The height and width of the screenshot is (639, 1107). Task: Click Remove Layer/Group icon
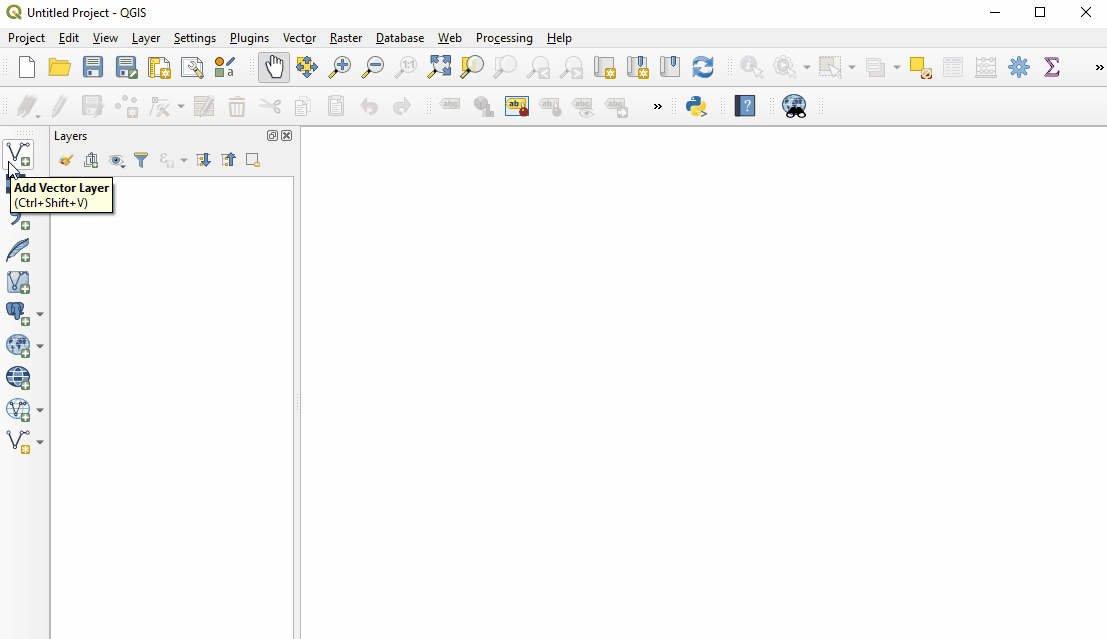click(253, 160)
